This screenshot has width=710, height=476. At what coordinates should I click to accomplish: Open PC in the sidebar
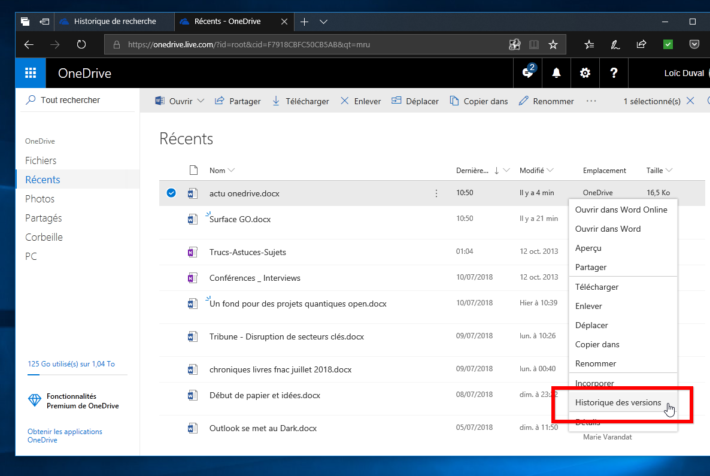[31, 256]
